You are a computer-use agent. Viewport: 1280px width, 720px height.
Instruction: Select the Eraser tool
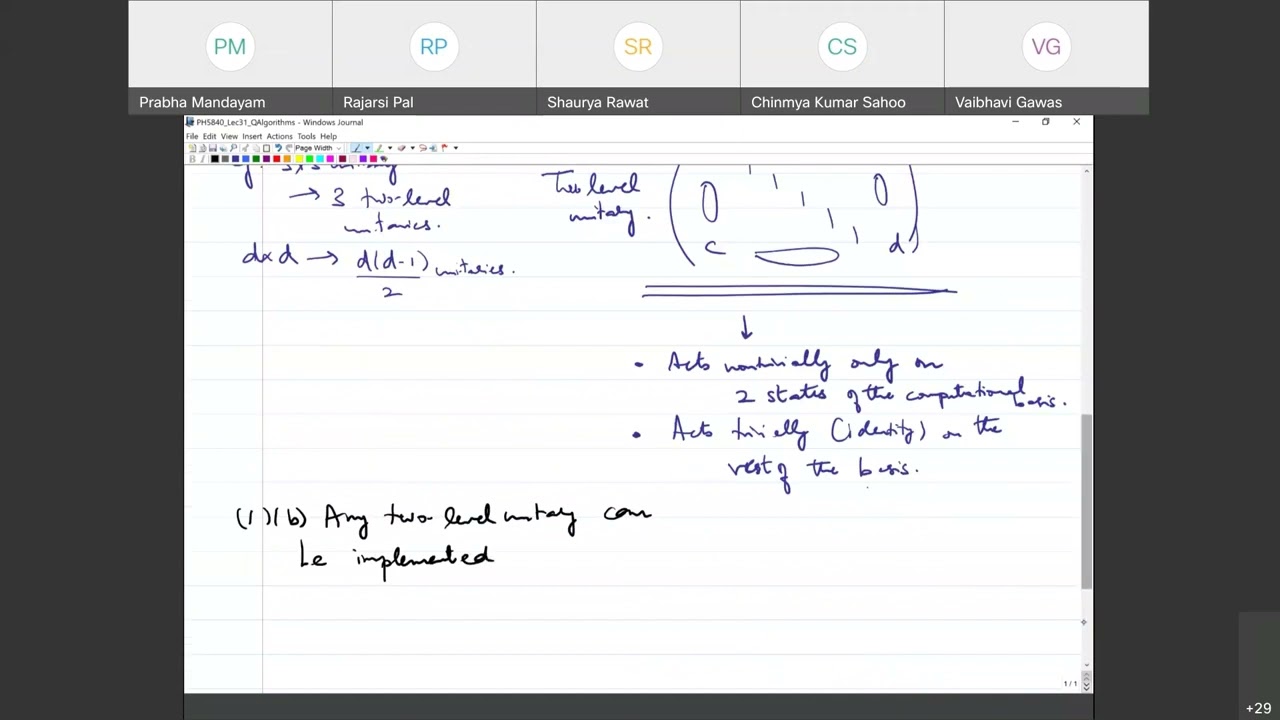401,148
